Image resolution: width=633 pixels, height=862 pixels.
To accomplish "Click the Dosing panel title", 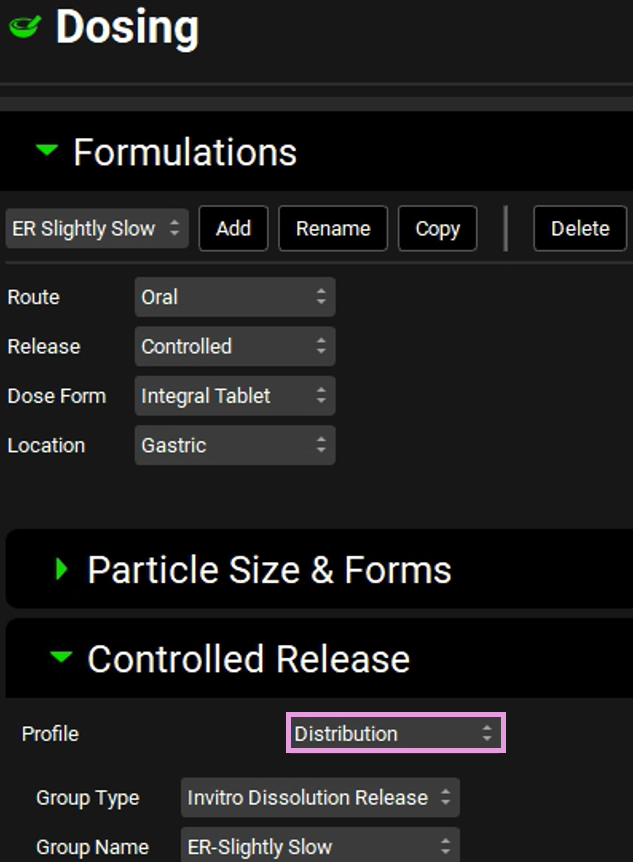I will coord(127,27).
